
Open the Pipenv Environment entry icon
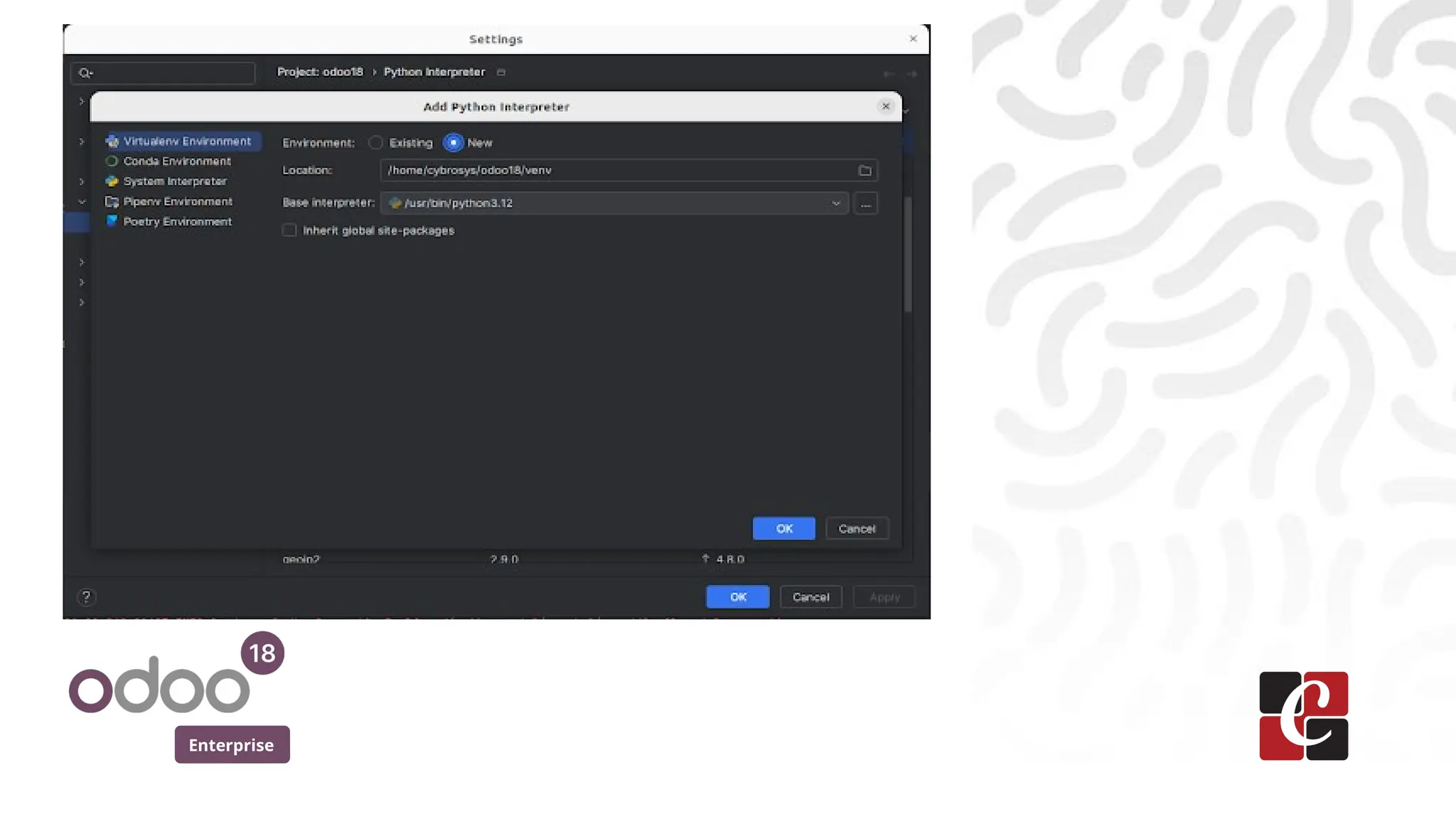pyautogui.click(x=112, y=202)
